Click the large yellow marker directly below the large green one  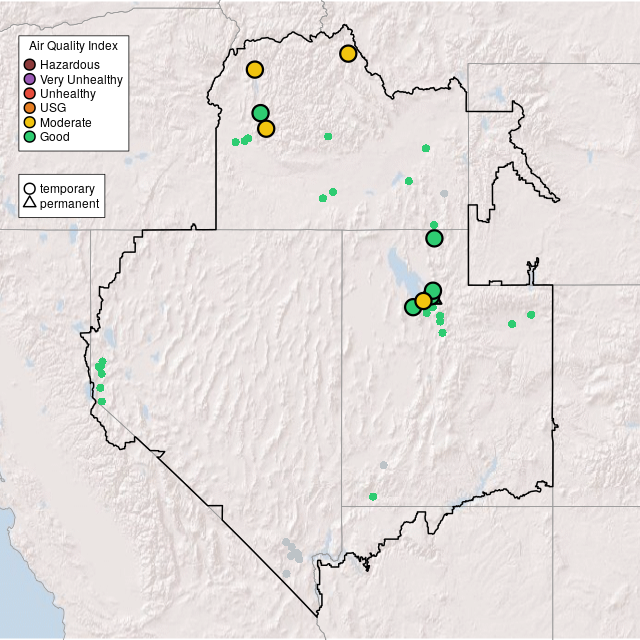click(x=266, y=129)
